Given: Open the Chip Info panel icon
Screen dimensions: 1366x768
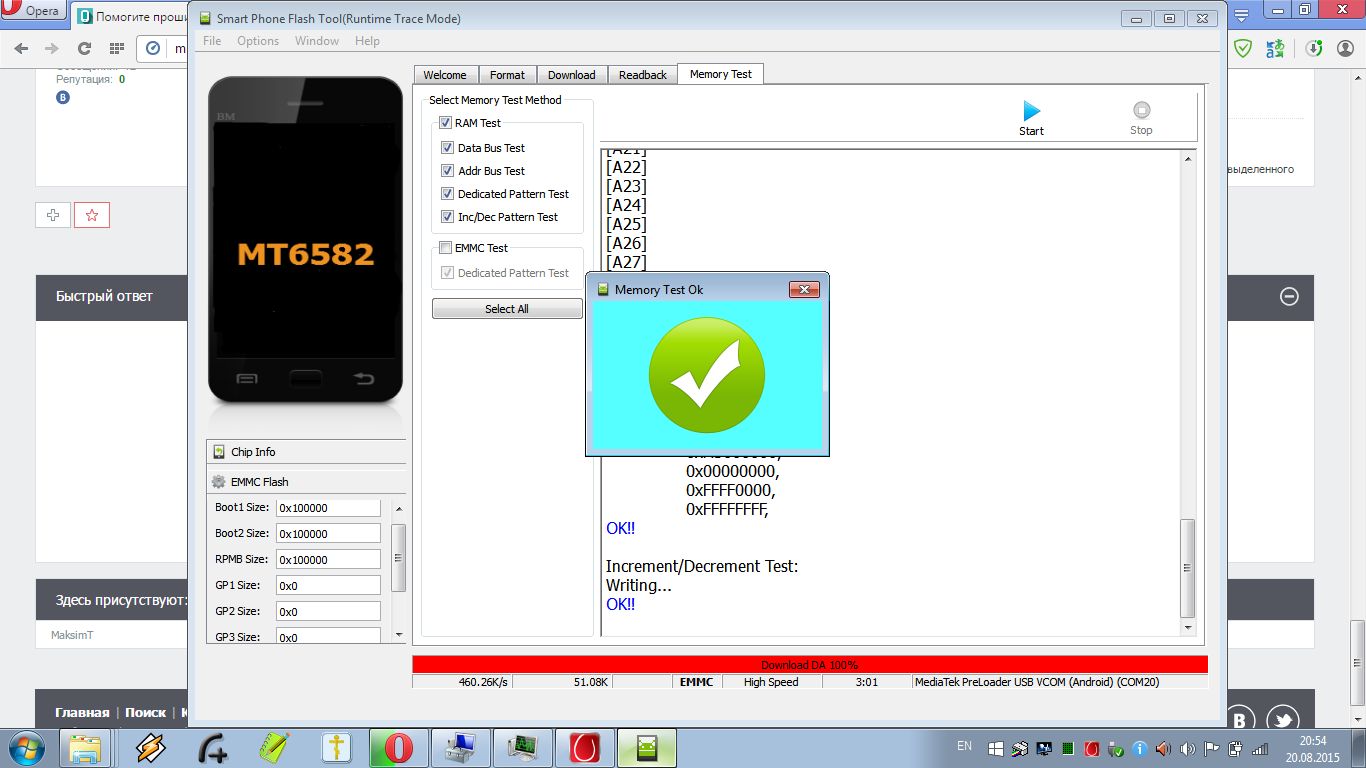Looking at the screenshot, I should [219, 452].
